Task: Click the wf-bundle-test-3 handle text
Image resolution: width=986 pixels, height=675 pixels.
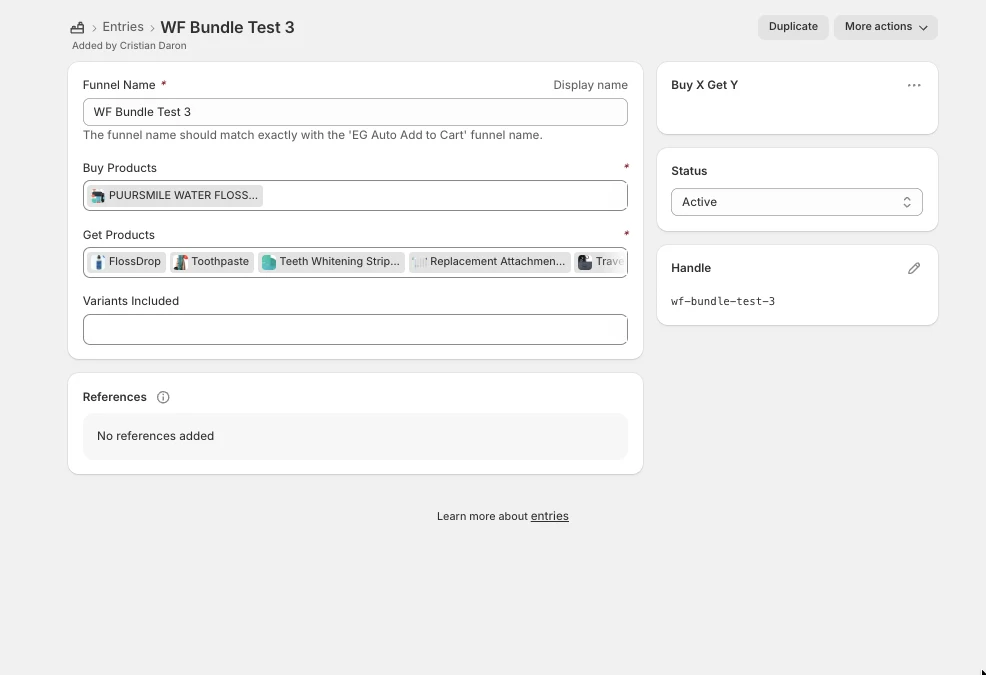Action: 723,301
